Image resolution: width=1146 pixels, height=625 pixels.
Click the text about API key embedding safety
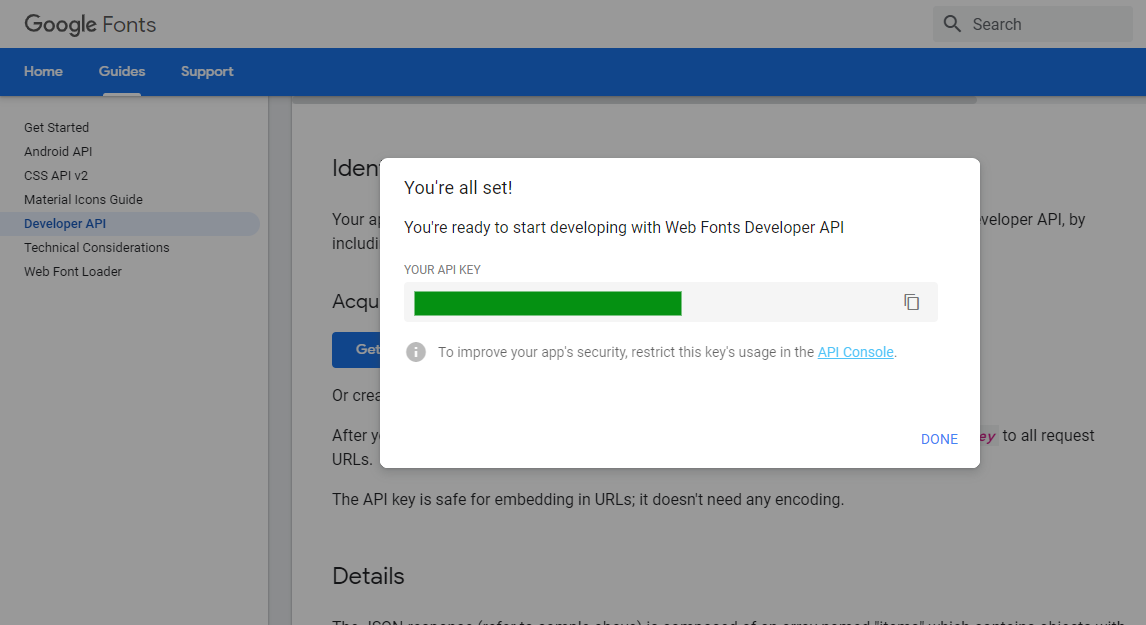[x=588, y=500]
